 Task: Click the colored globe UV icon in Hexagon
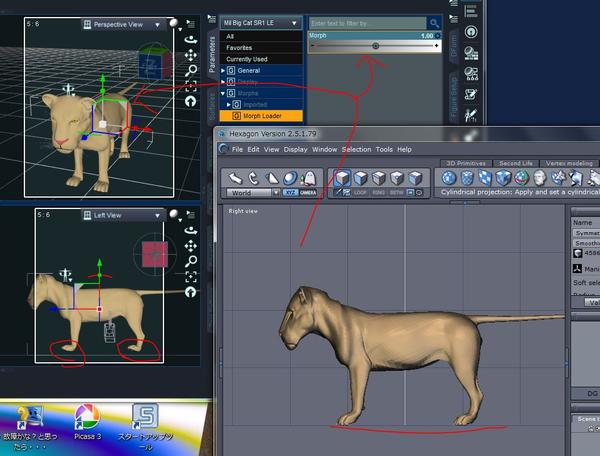(x=521, y=178)
